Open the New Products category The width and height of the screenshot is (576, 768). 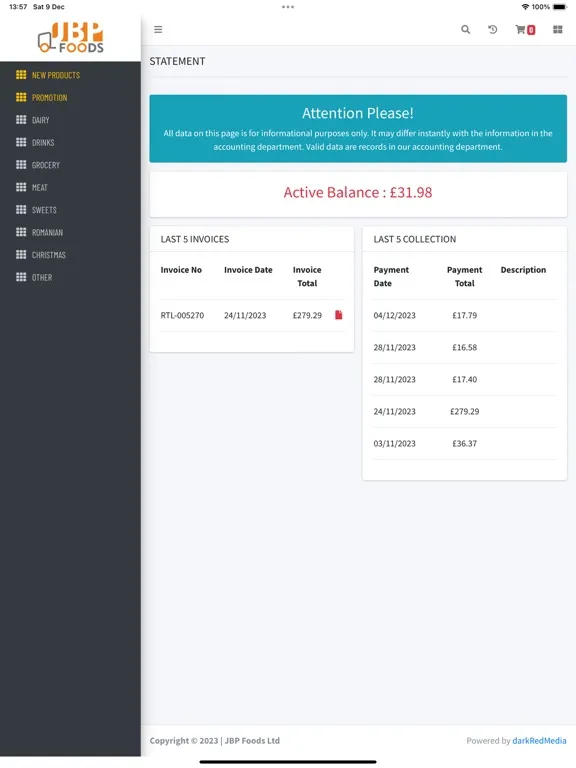pyautogui.click(x=56, y=75)
